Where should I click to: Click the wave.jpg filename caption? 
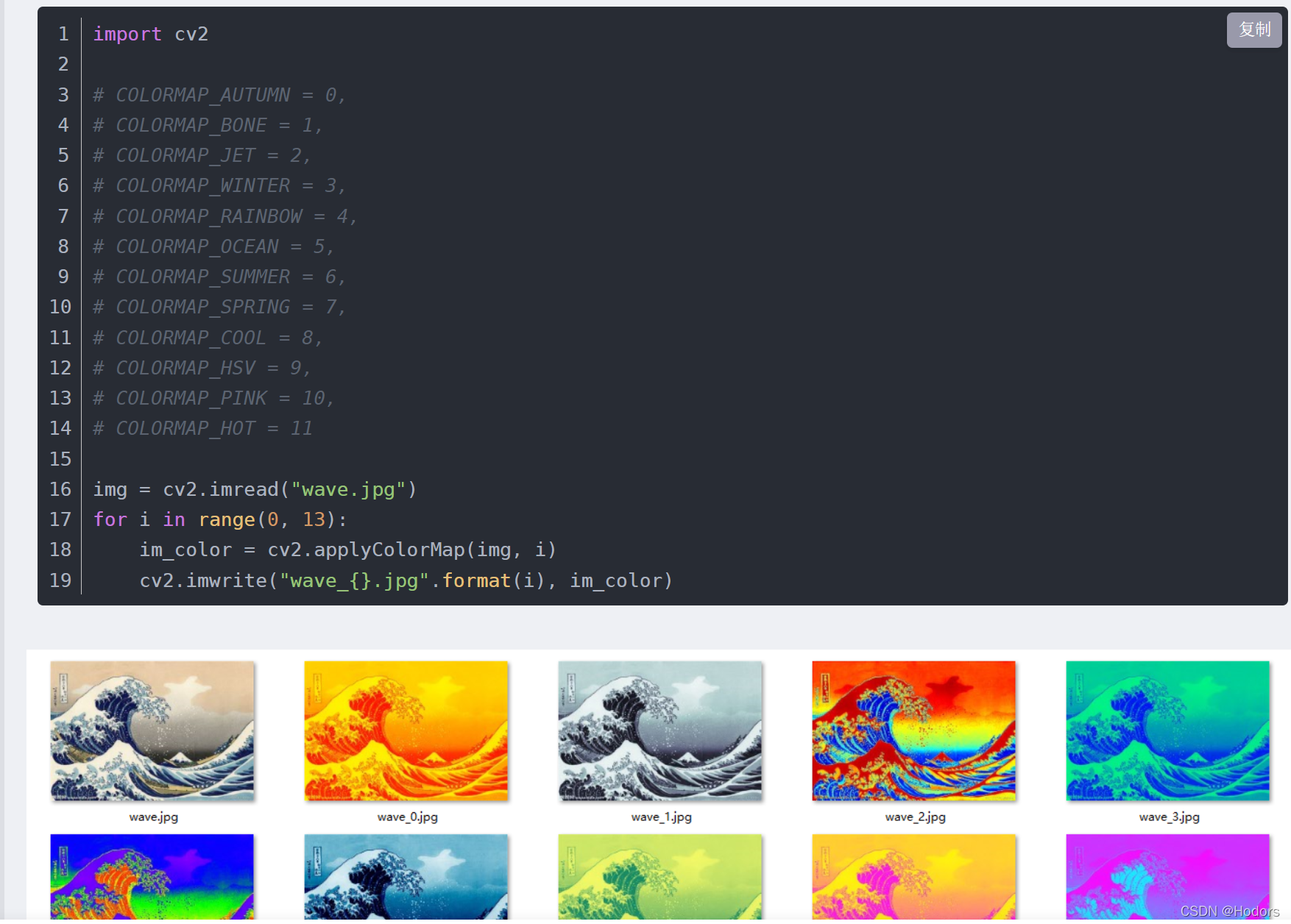point(152,817)
